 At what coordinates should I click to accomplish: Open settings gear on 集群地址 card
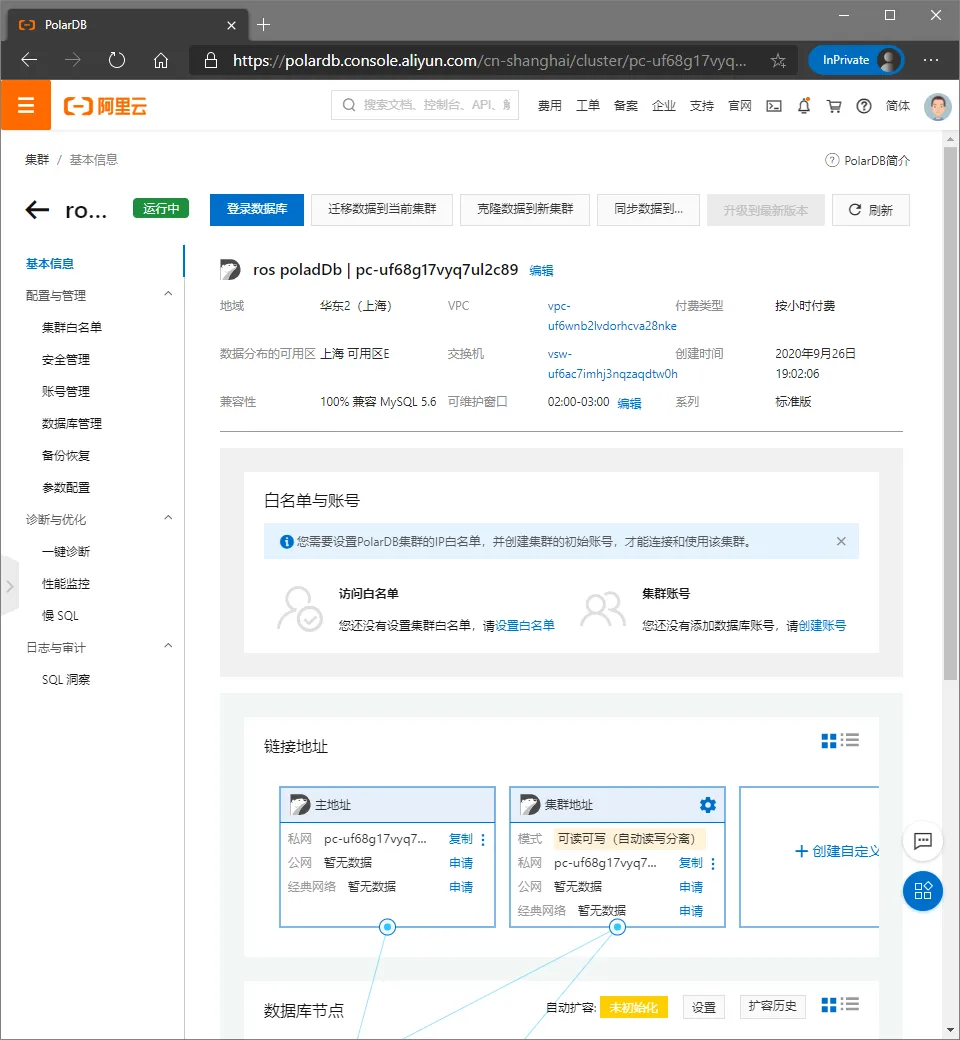[x=708, y=805]
